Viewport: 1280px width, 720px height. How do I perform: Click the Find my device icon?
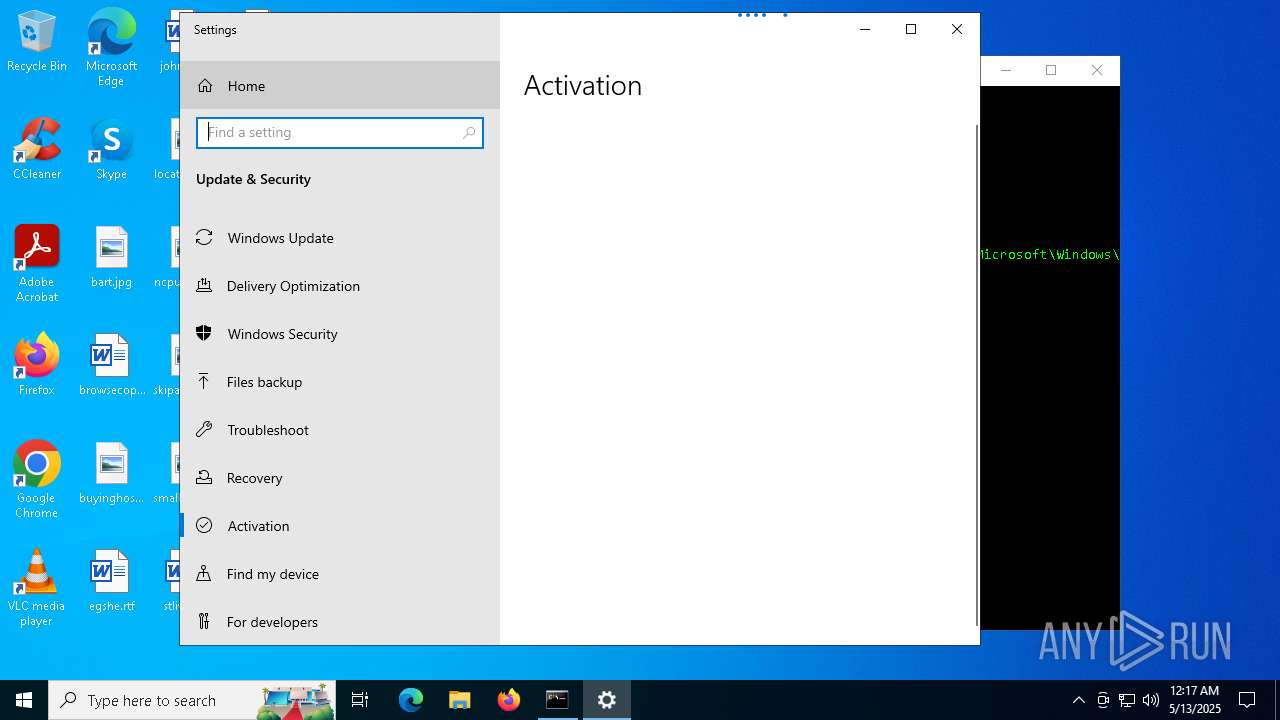204,573
